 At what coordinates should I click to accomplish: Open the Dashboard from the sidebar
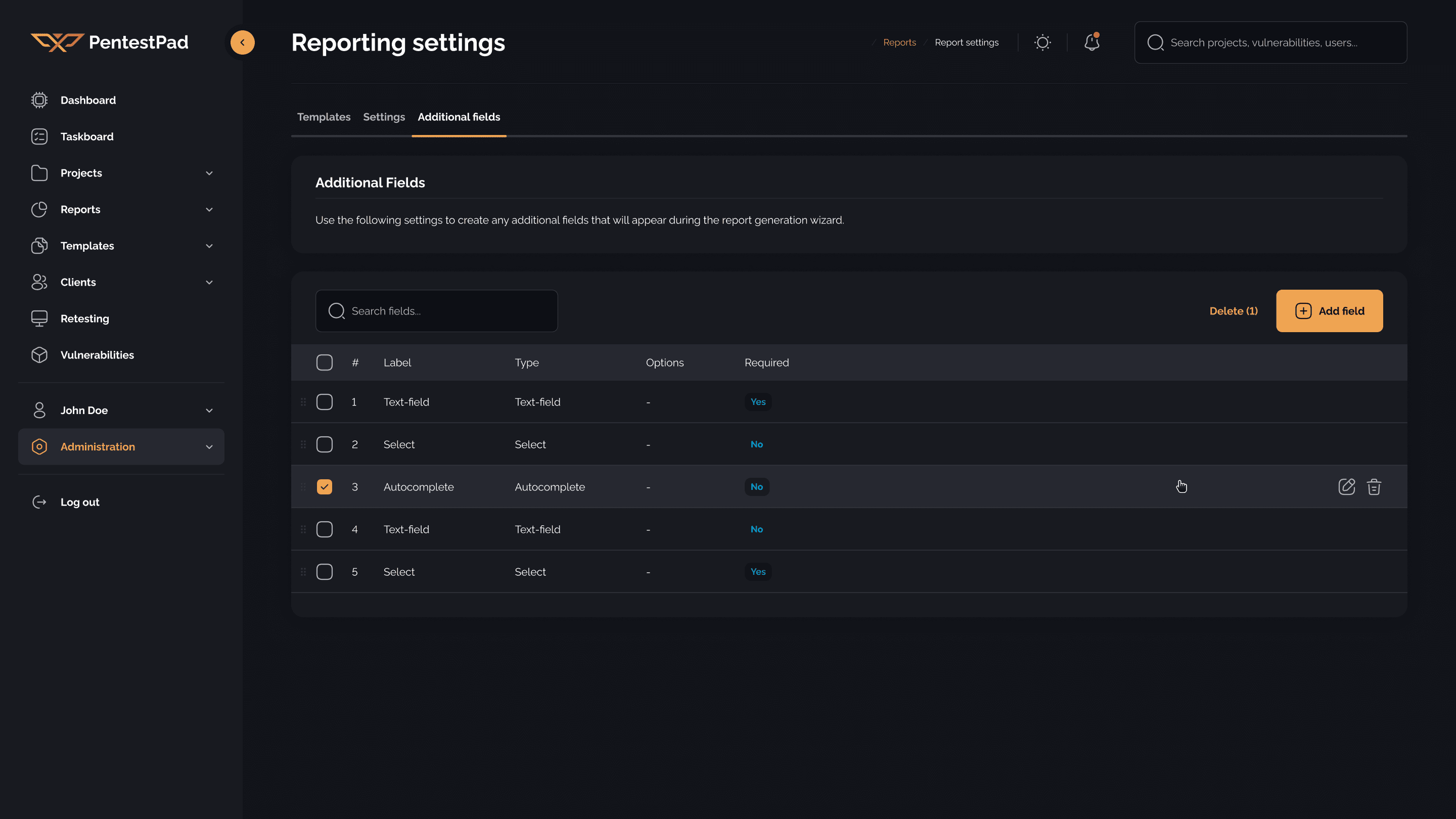(88, 100)
